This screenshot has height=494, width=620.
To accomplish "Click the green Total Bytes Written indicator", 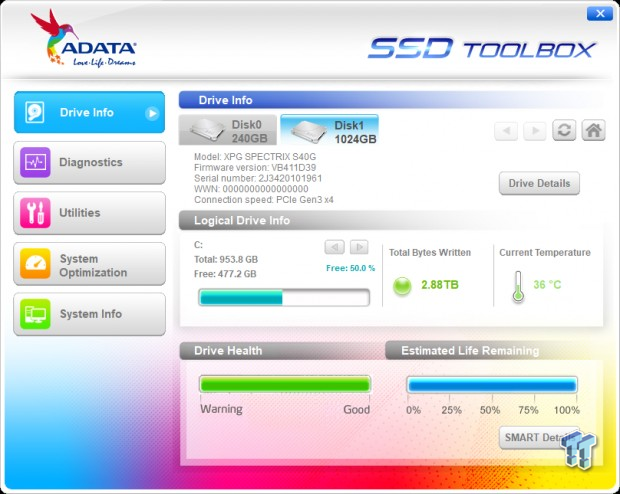I will click(x=402, y=285).
